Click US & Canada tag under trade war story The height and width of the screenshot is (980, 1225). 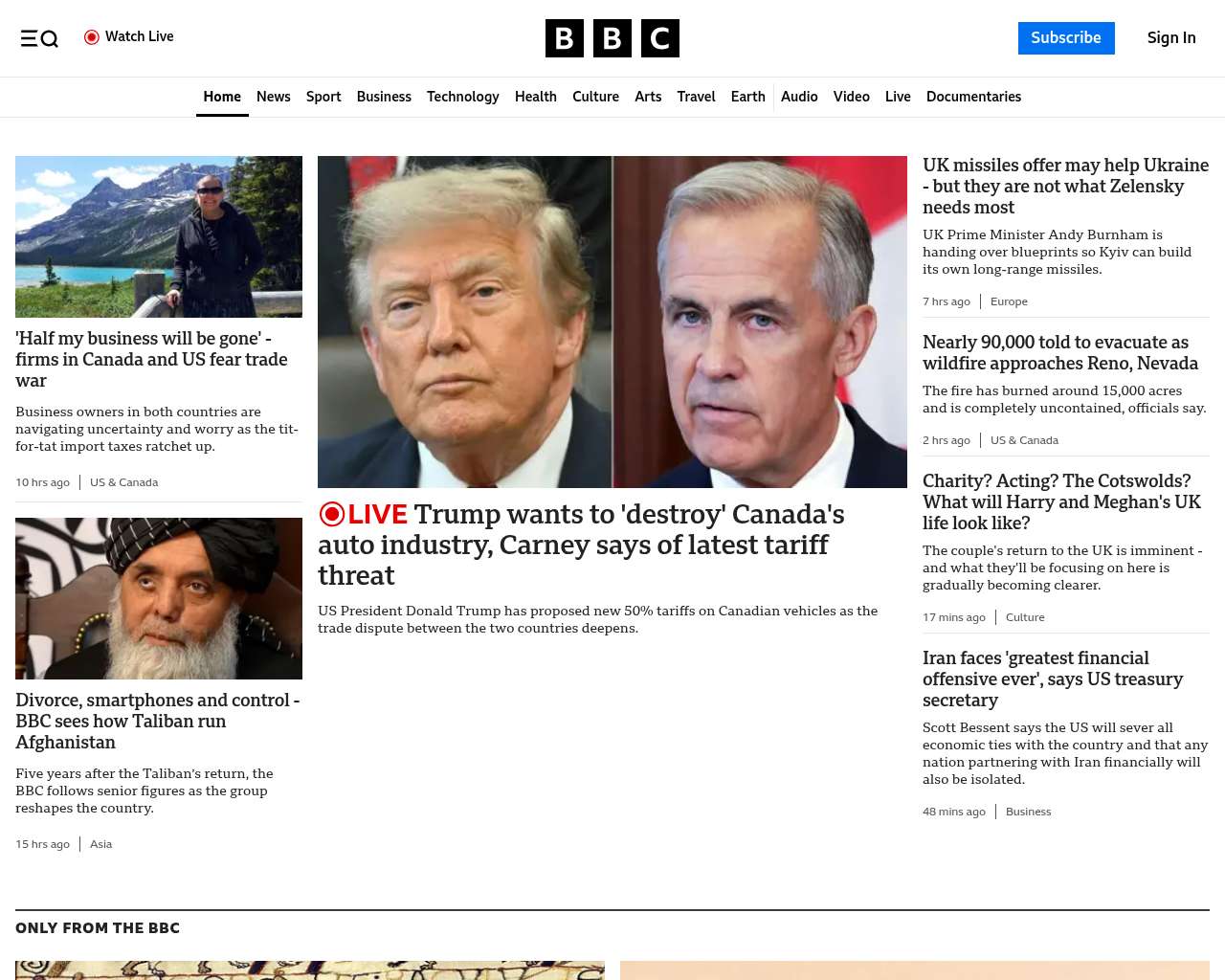[123, 482]
